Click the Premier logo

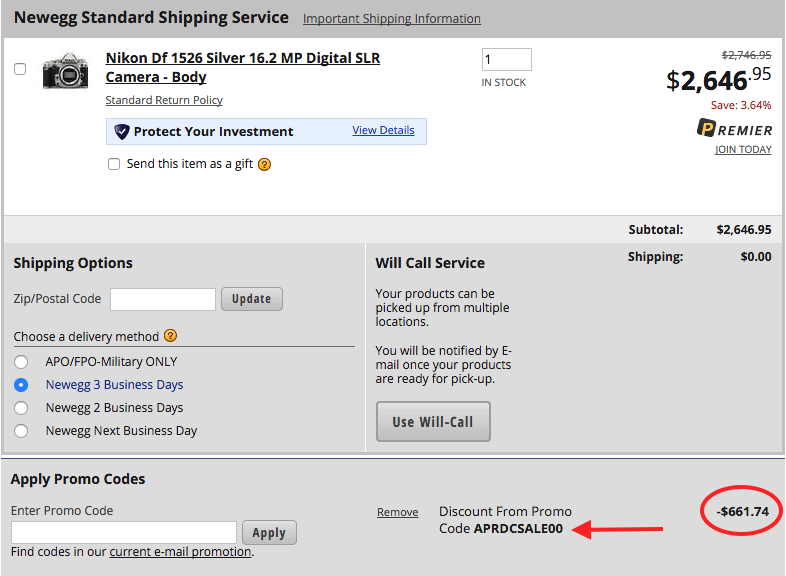coord(734,129)
